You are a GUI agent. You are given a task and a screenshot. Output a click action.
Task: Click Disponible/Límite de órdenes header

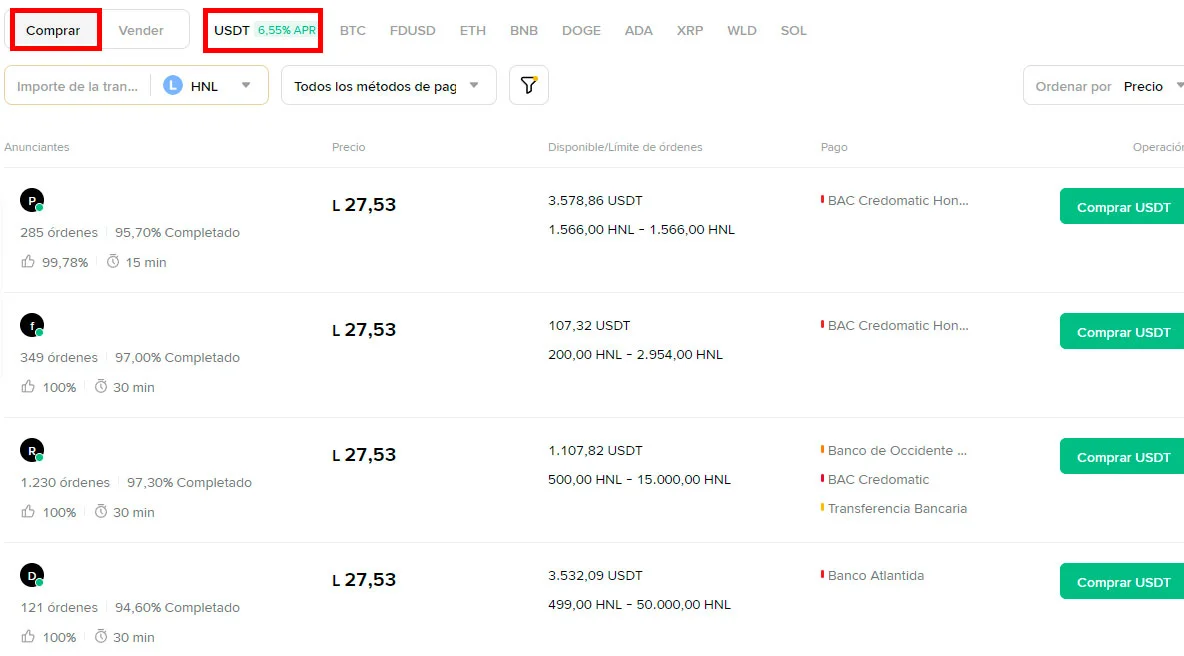624,147
